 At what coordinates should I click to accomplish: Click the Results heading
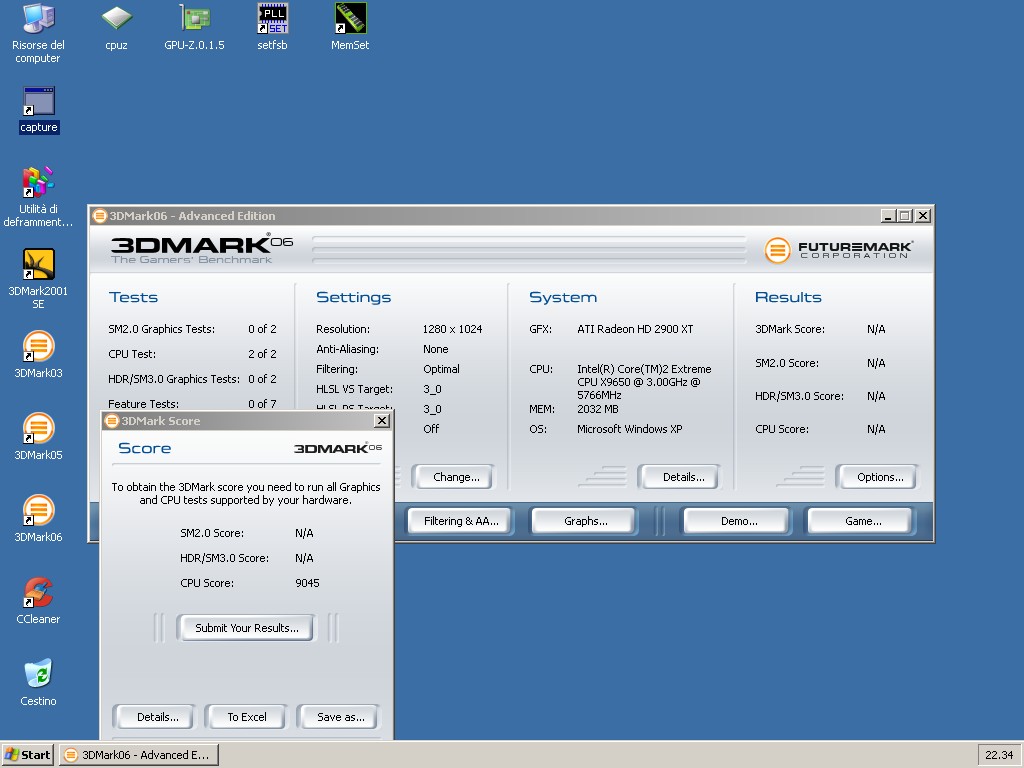(x=788, y=297)
